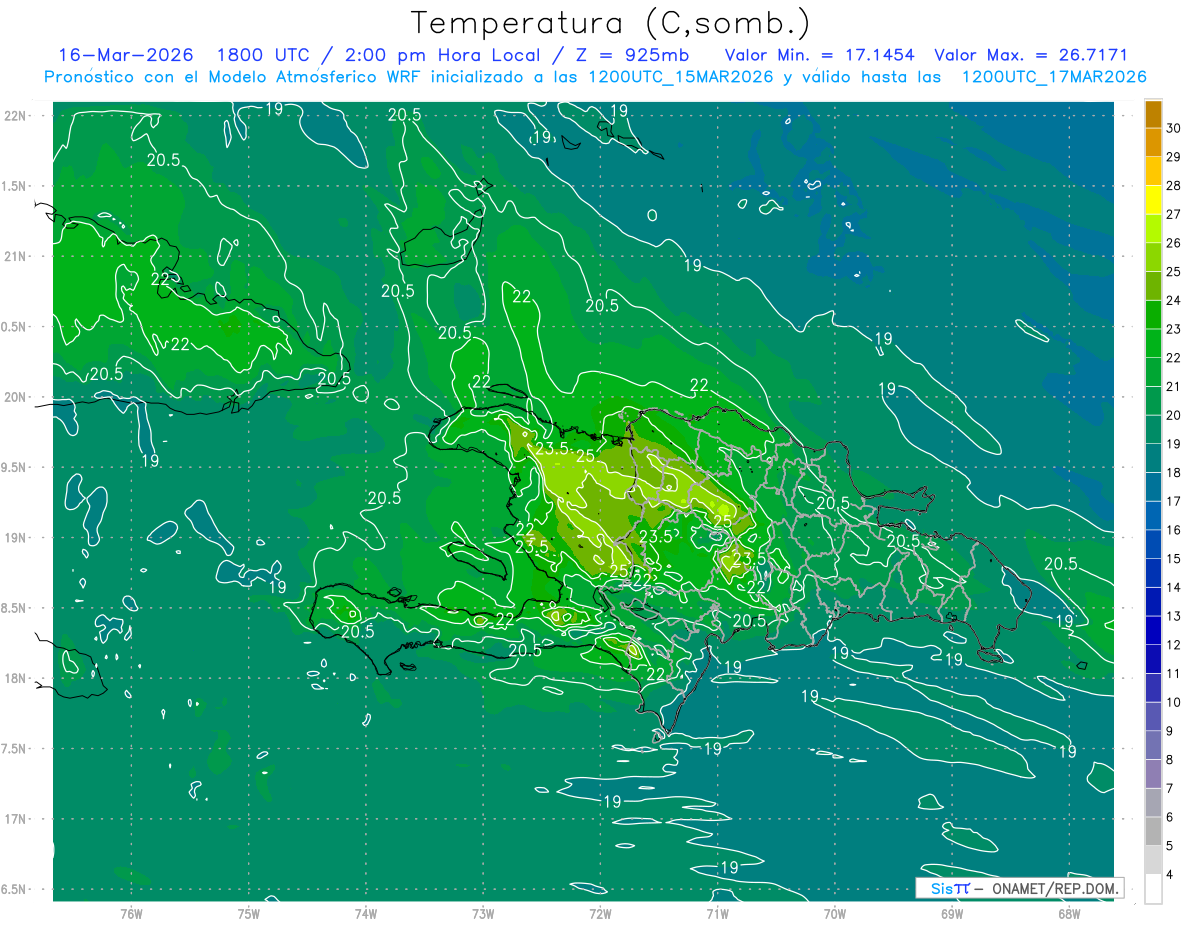This screenshot has height=927, width=1200.
Task: Click color legend label "10"
Action: tap(1174, 702)
